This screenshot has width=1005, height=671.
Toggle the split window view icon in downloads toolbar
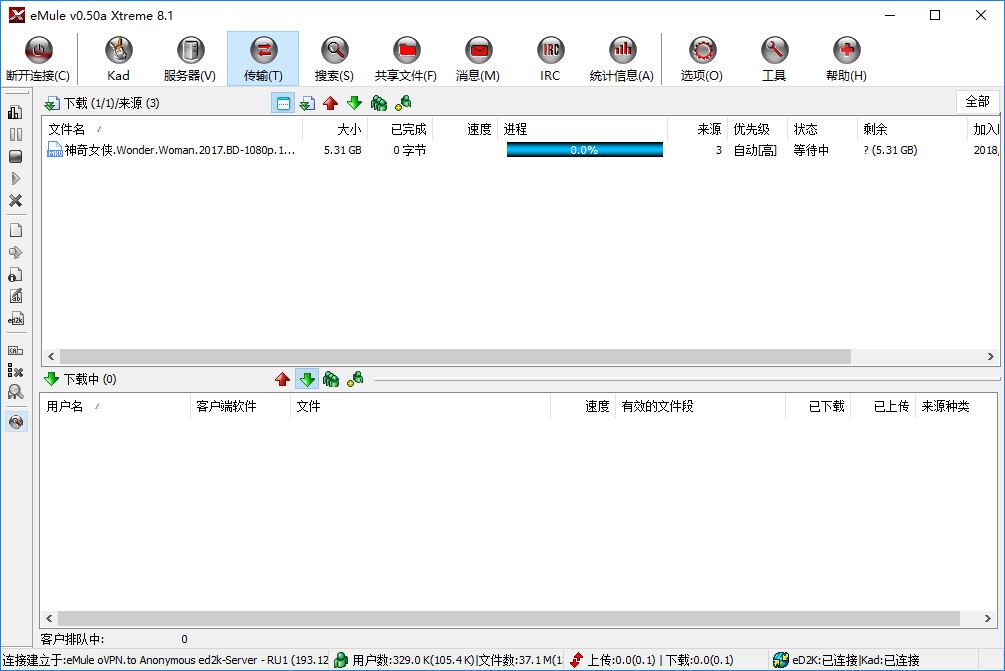coord(283,103)
